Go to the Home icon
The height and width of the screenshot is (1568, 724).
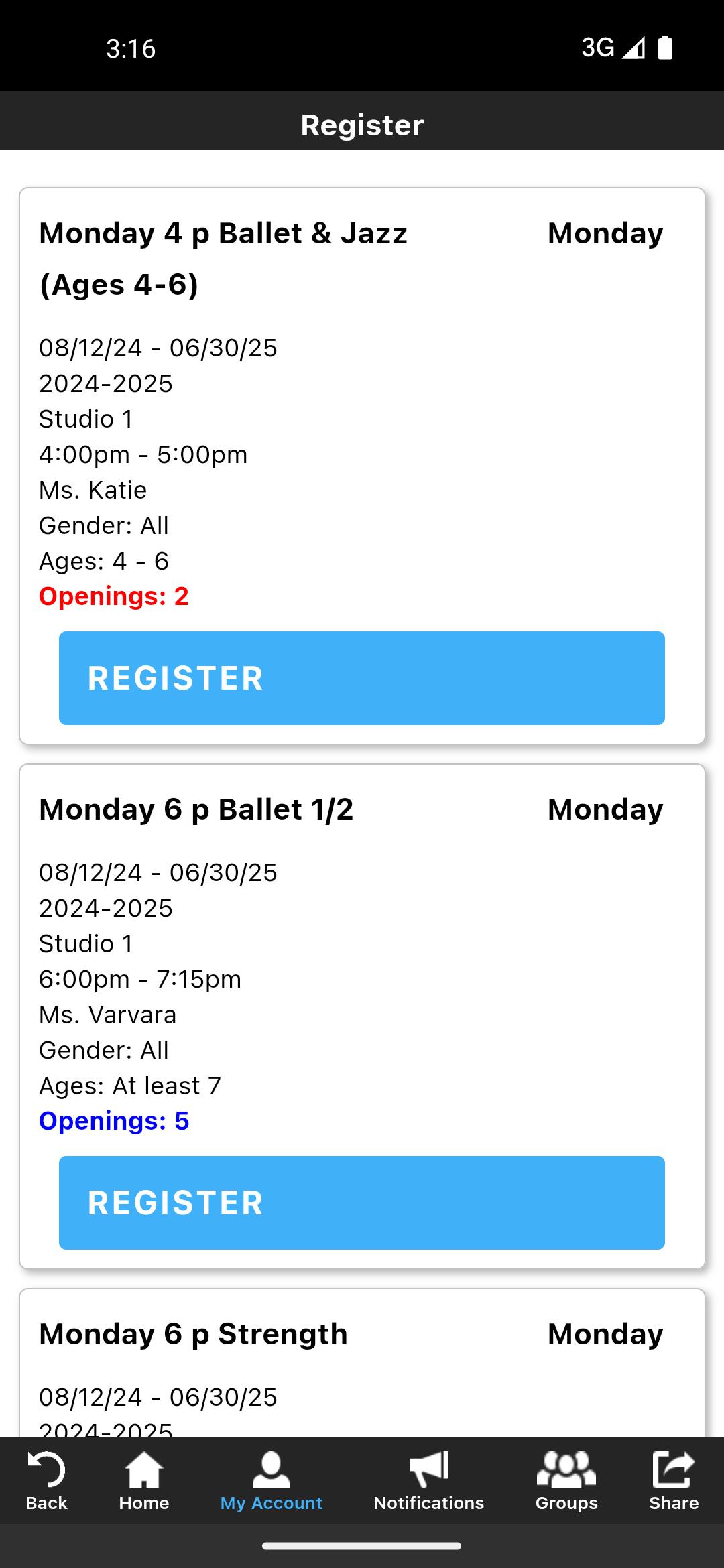pyautogui.click(x=143, y=1470)
